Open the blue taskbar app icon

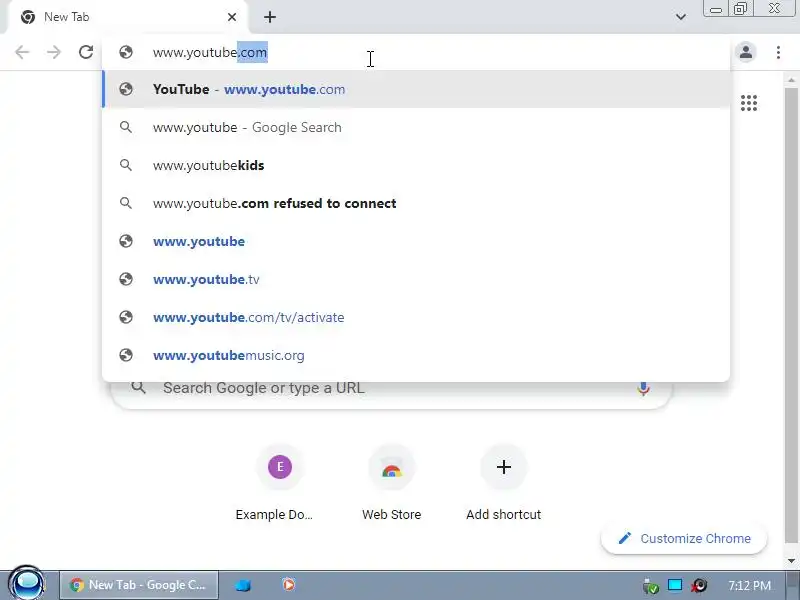[x=243, y=585]
